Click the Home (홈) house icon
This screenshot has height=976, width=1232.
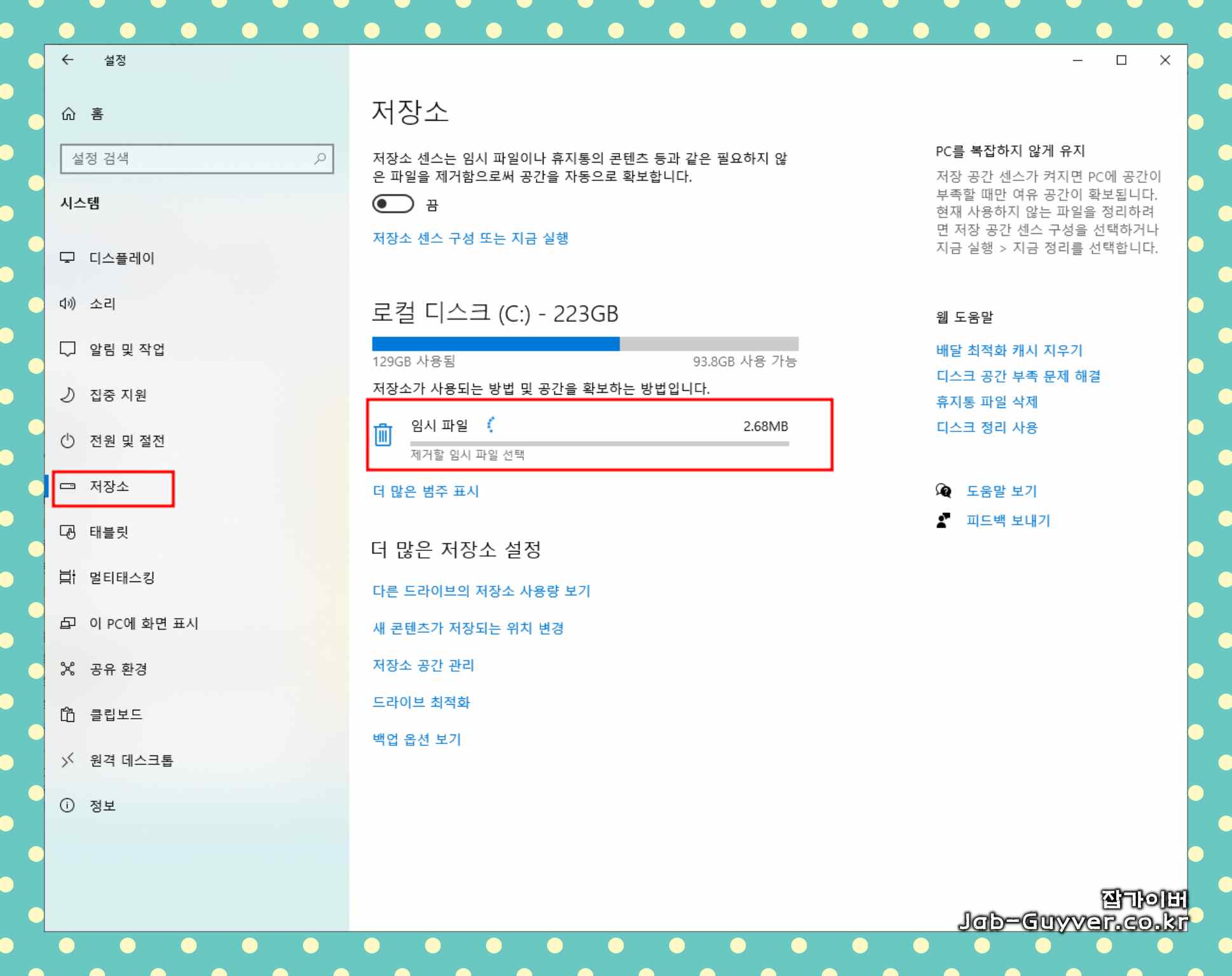point(68,114)
